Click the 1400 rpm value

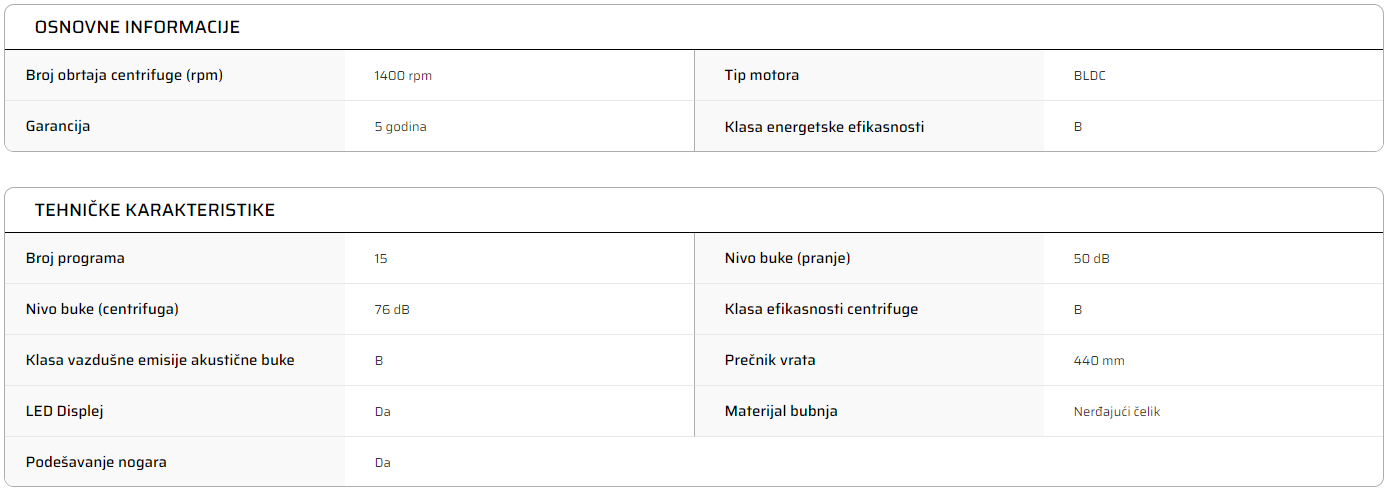click(403, 76)
